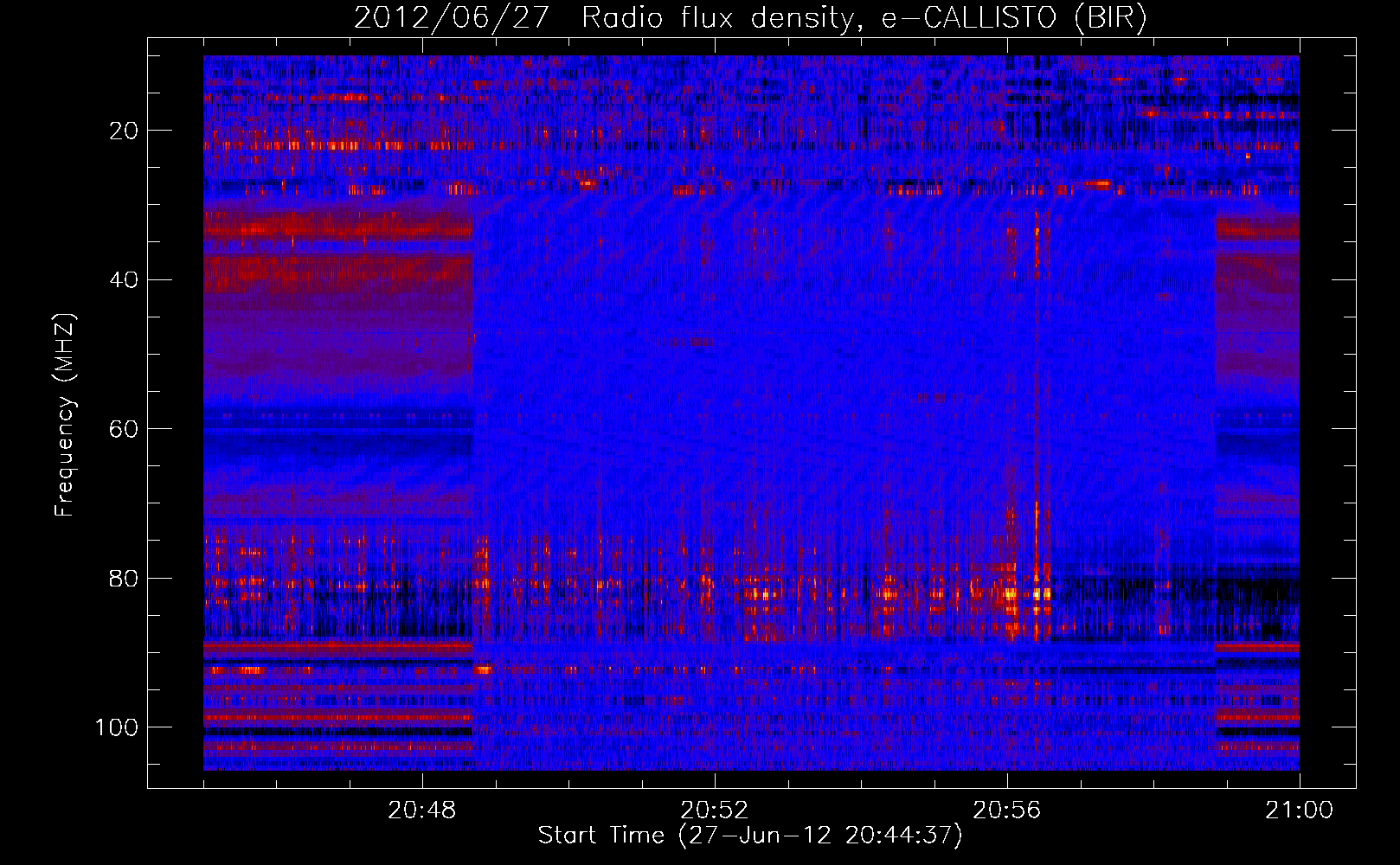
Task: Click the 'Frequency (MHZ)' axis label
Action: point(65,414)
